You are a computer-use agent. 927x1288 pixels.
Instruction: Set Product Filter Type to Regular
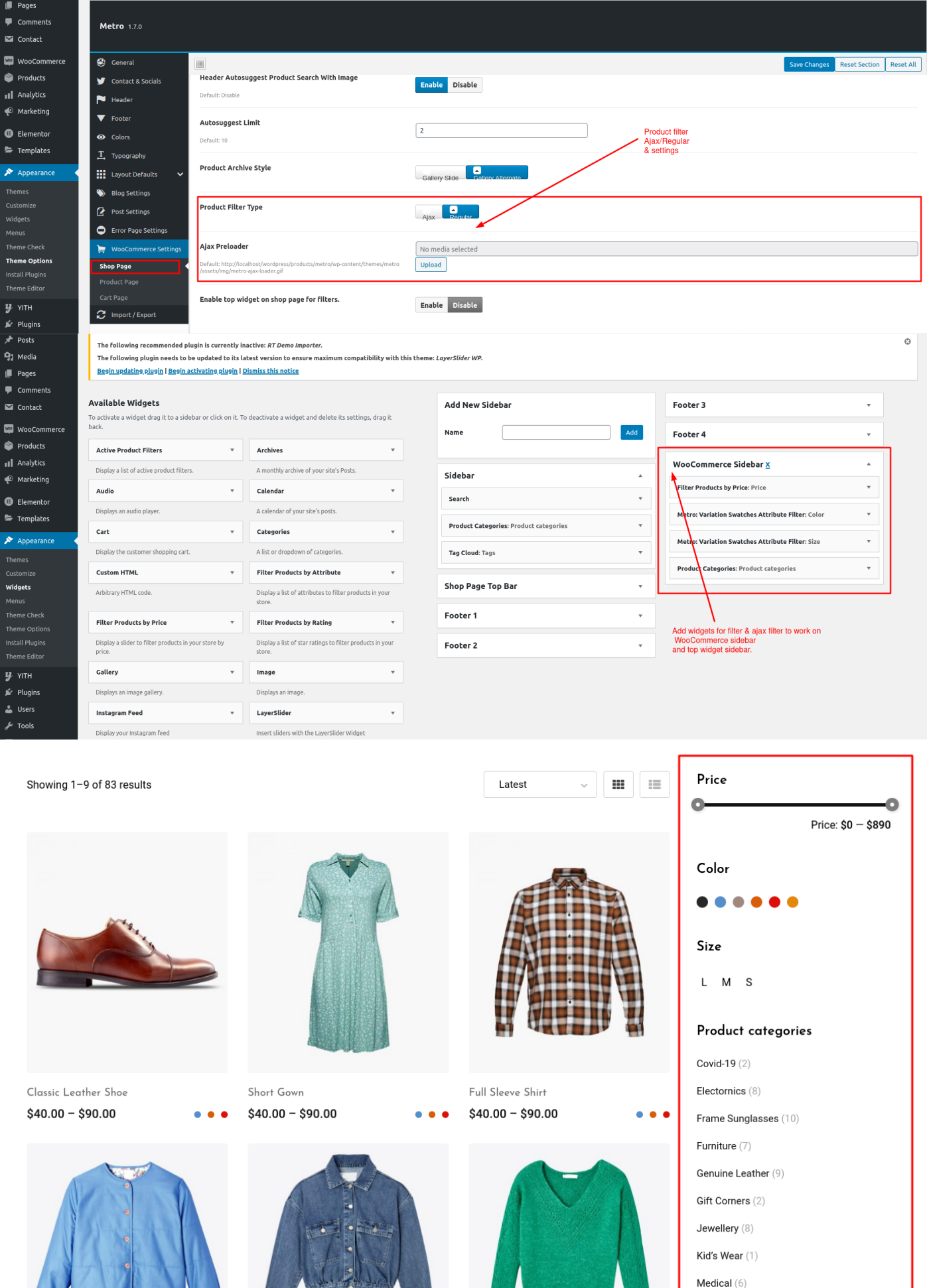click(461, 212)
